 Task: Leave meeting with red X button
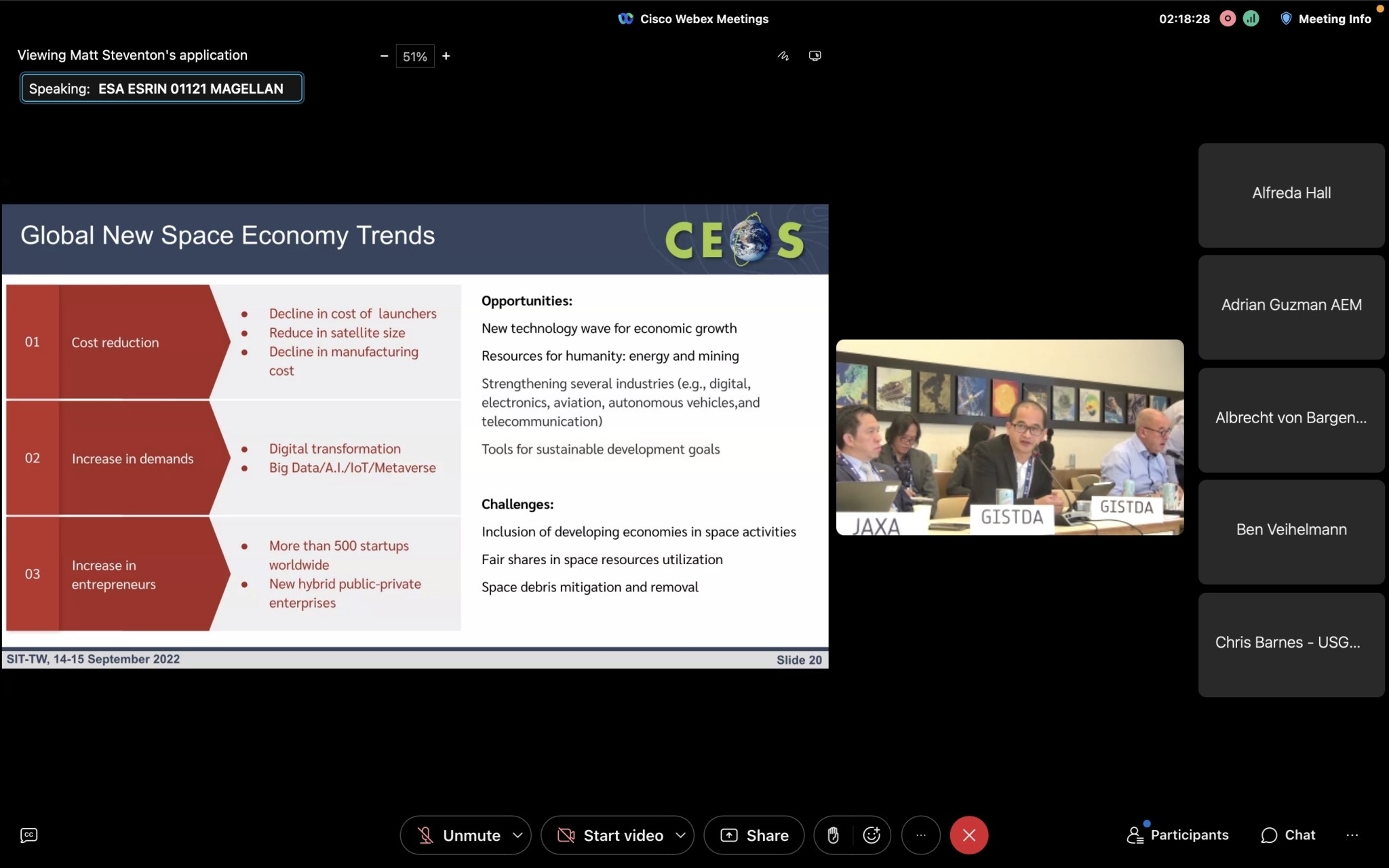pyautogui.click(x=969, y=835)
